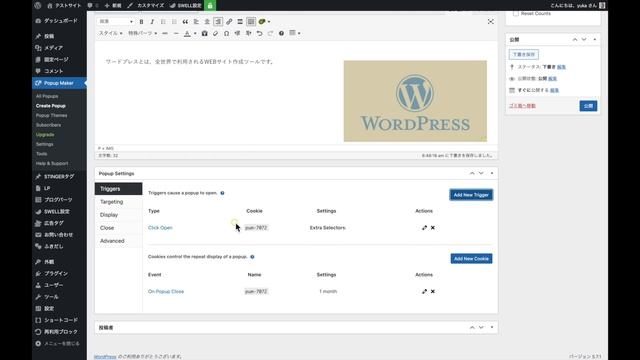The width and height of the screenshot is (640, 360).
Task: Click the numbered list toolbar icon
Action: [174, 22]
